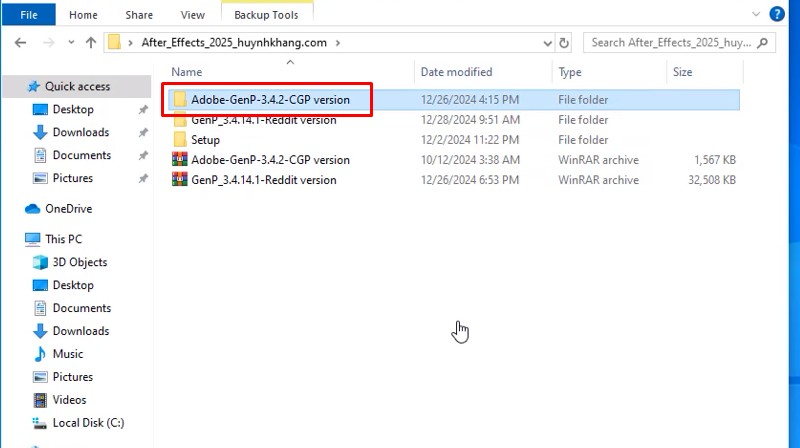Expand the address bar history dropdown

click(x=546, y=43)
